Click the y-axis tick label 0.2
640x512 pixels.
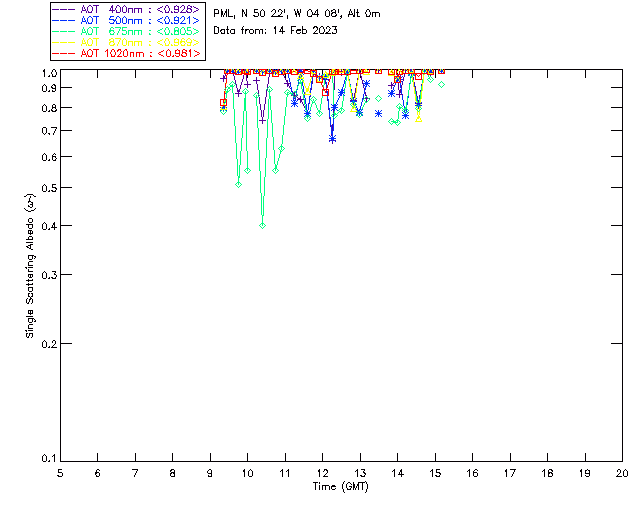pyautogui.click(x=49, y=344)
